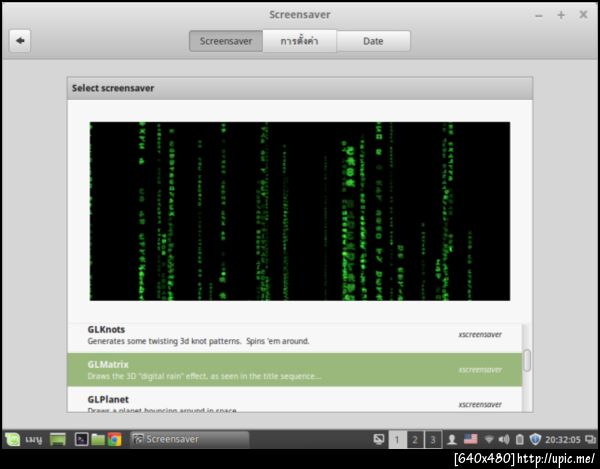Click the GLMatrix screensaver preview
Viewport: 600px width, 469px height.
click(300, 211)
